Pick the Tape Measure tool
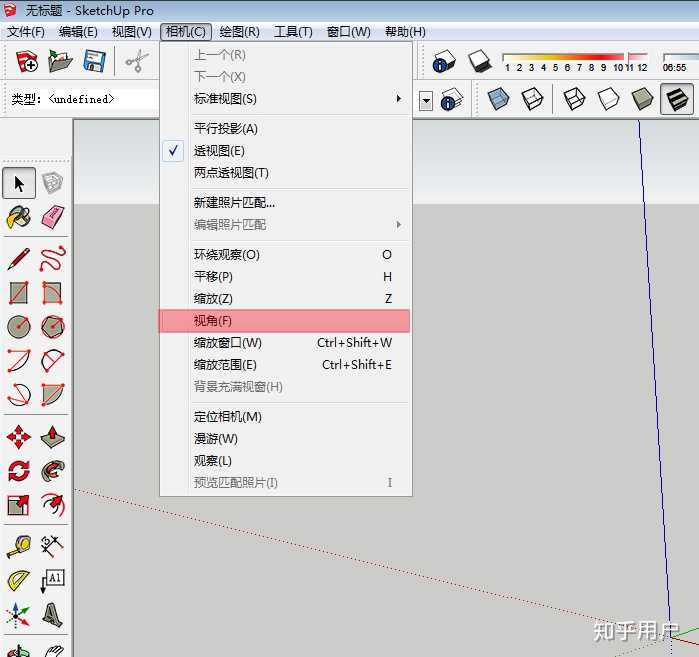This screenshot has width=699, height=657. pos(19,547)
